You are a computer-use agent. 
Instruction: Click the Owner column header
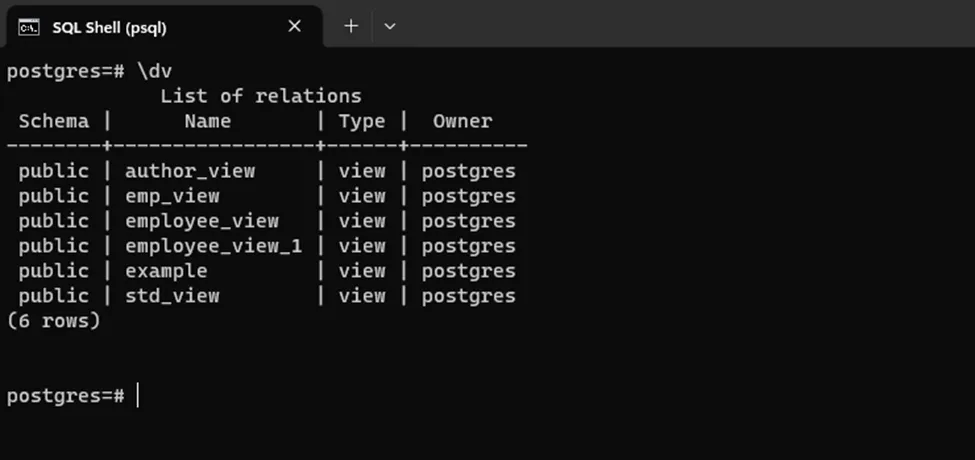click(463, 121)
